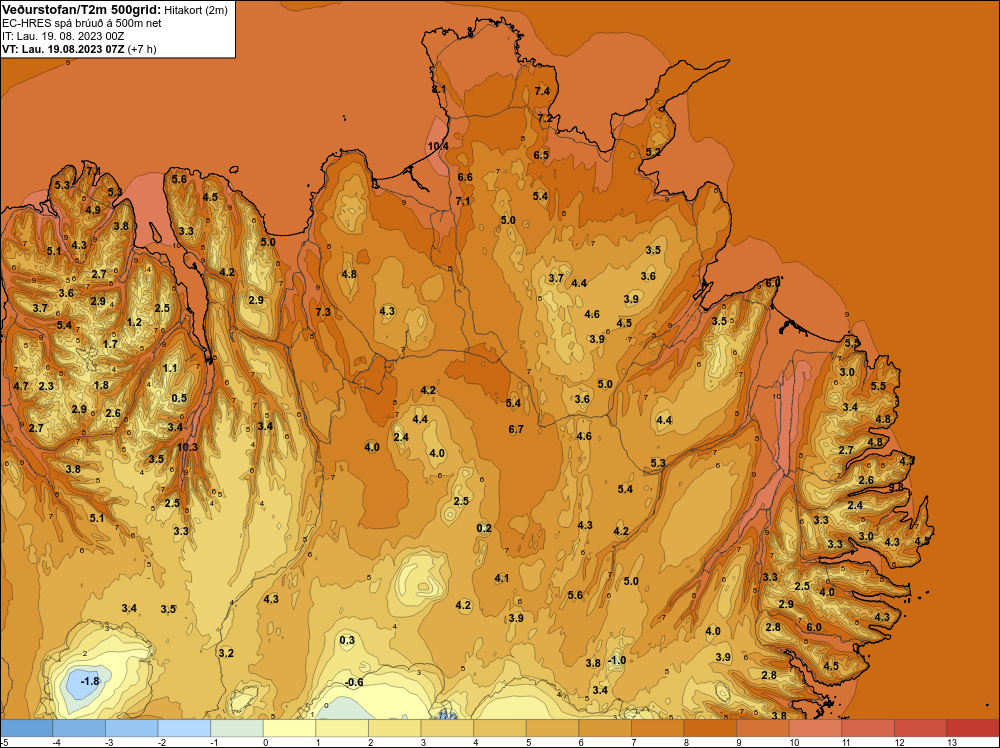Click the 6.6 temperature value
Screen dimensions: 1000x748
(465, 177)
